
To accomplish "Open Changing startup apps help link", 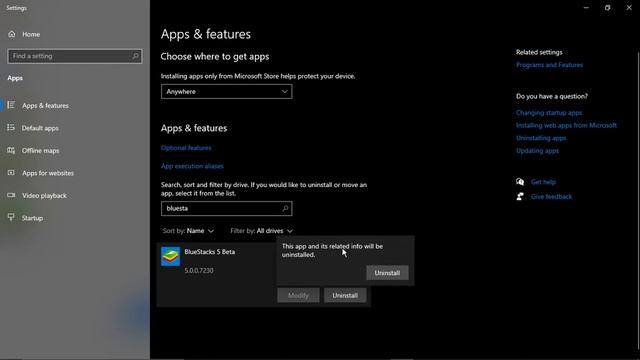I will tap(549, 113).
